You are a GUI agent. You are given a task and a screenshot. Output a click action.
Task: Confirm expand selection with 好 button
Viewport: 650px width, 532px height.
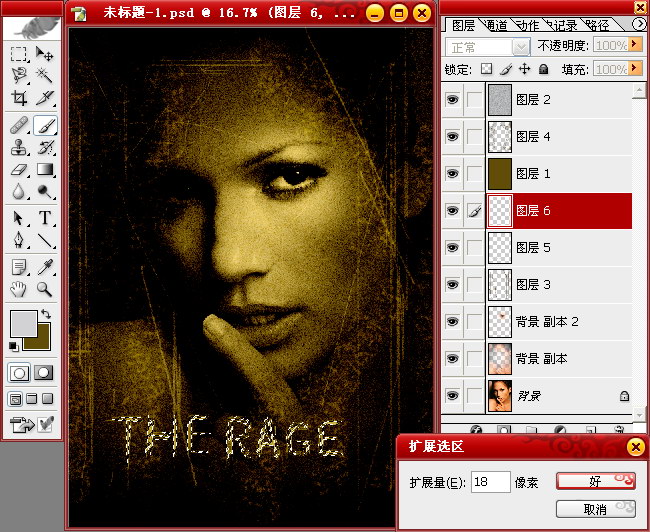coord(596,481)
